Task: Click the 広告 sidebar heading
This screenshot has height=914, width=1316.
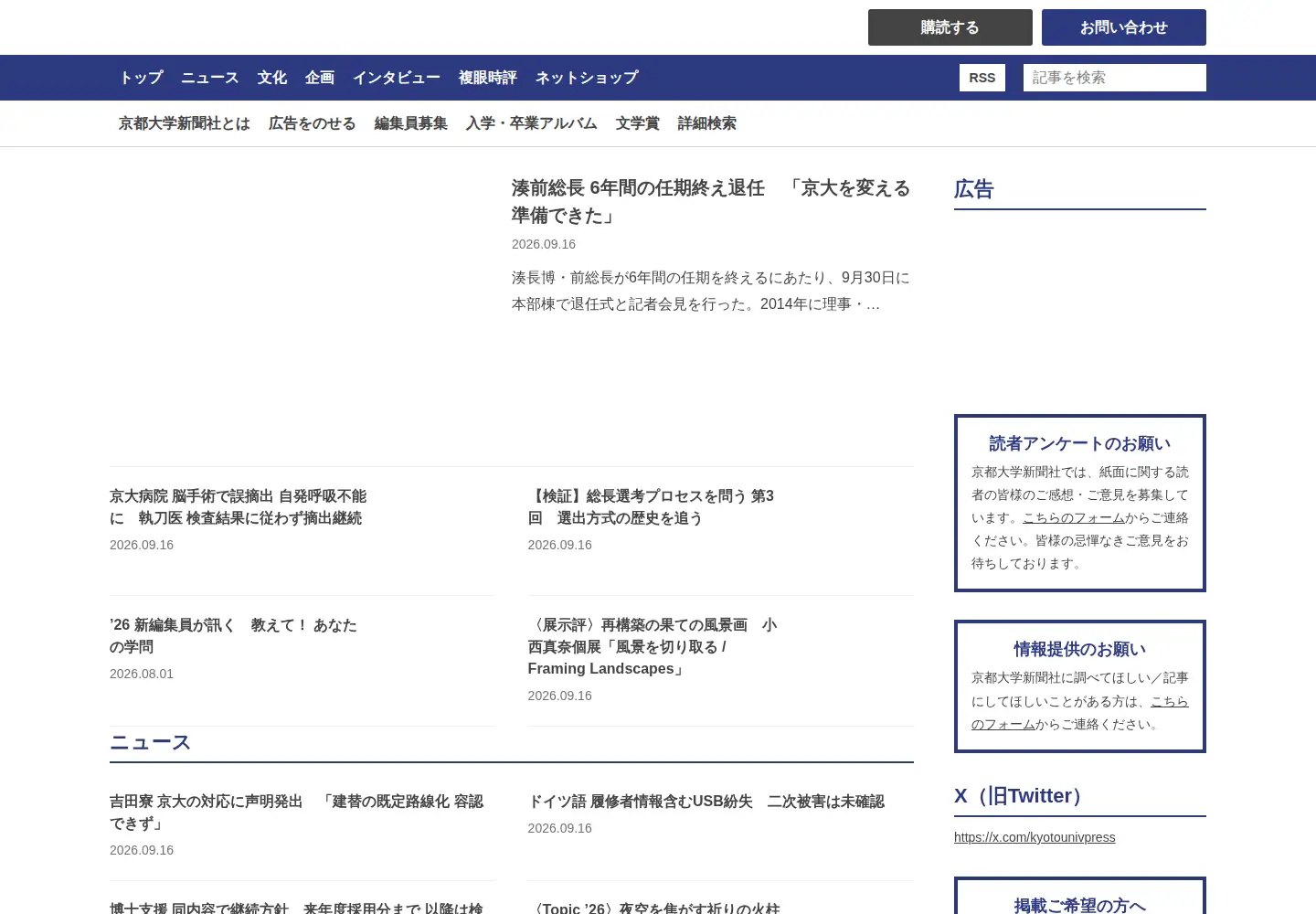Action: 974,189
